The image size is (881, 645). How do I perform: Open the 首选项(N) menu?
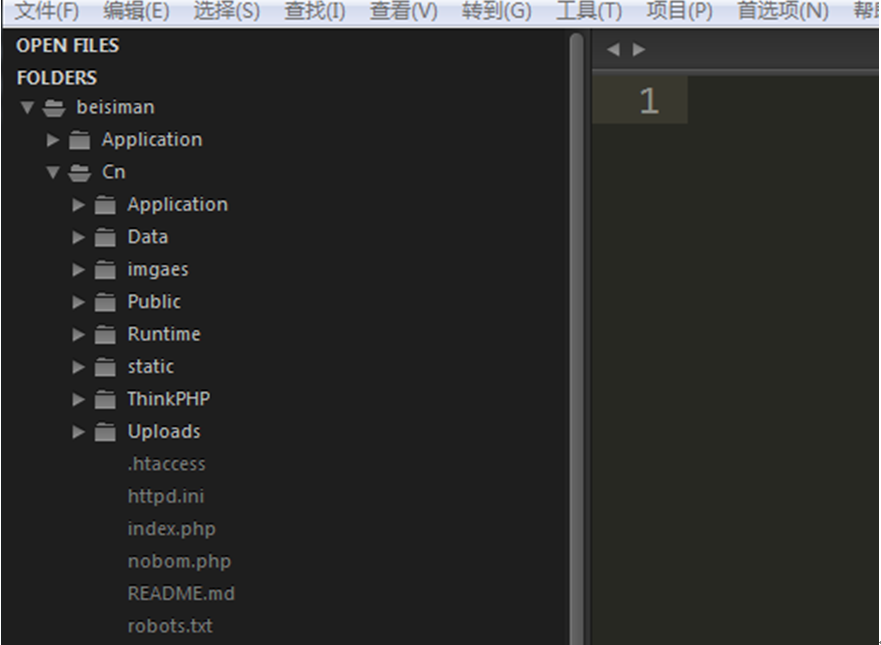tap(782, 11)
